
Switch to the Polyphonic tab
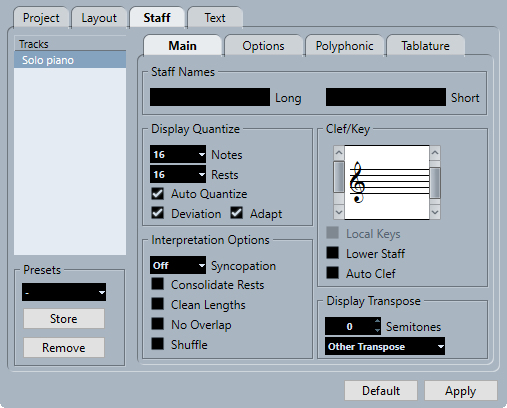tap(345, 46)
